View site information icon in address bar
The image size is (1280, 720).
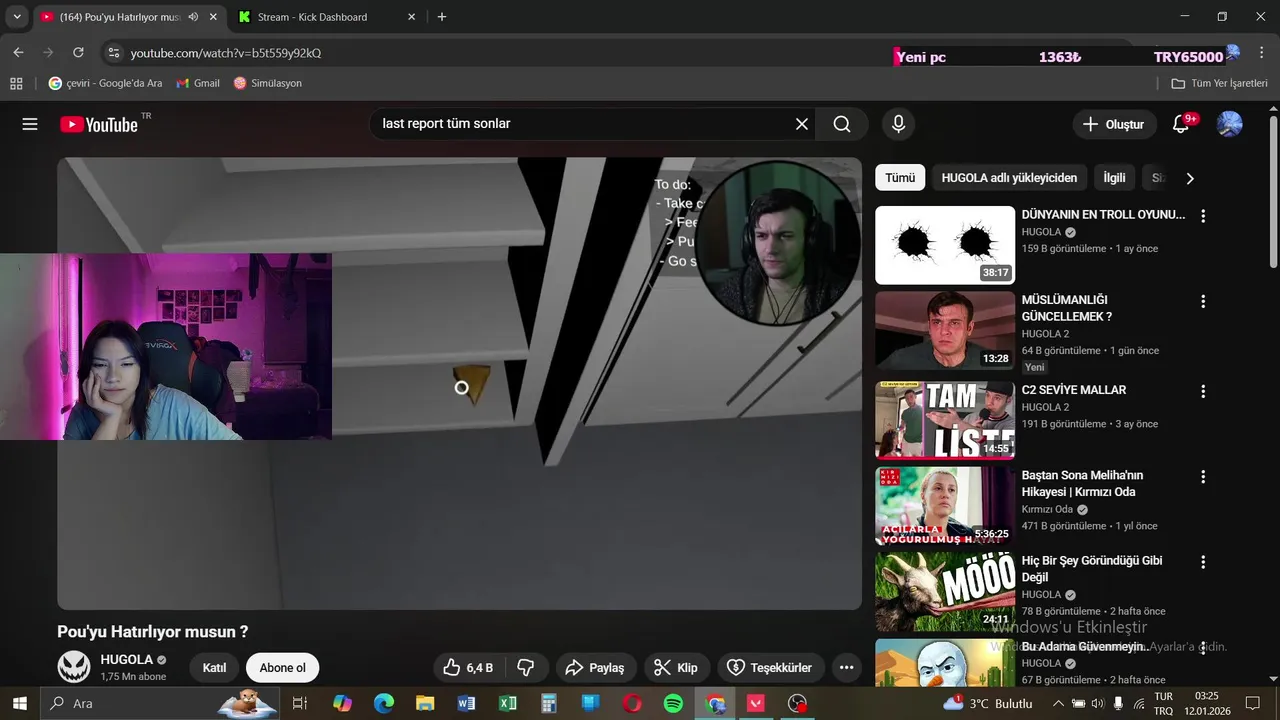[114, 52]
